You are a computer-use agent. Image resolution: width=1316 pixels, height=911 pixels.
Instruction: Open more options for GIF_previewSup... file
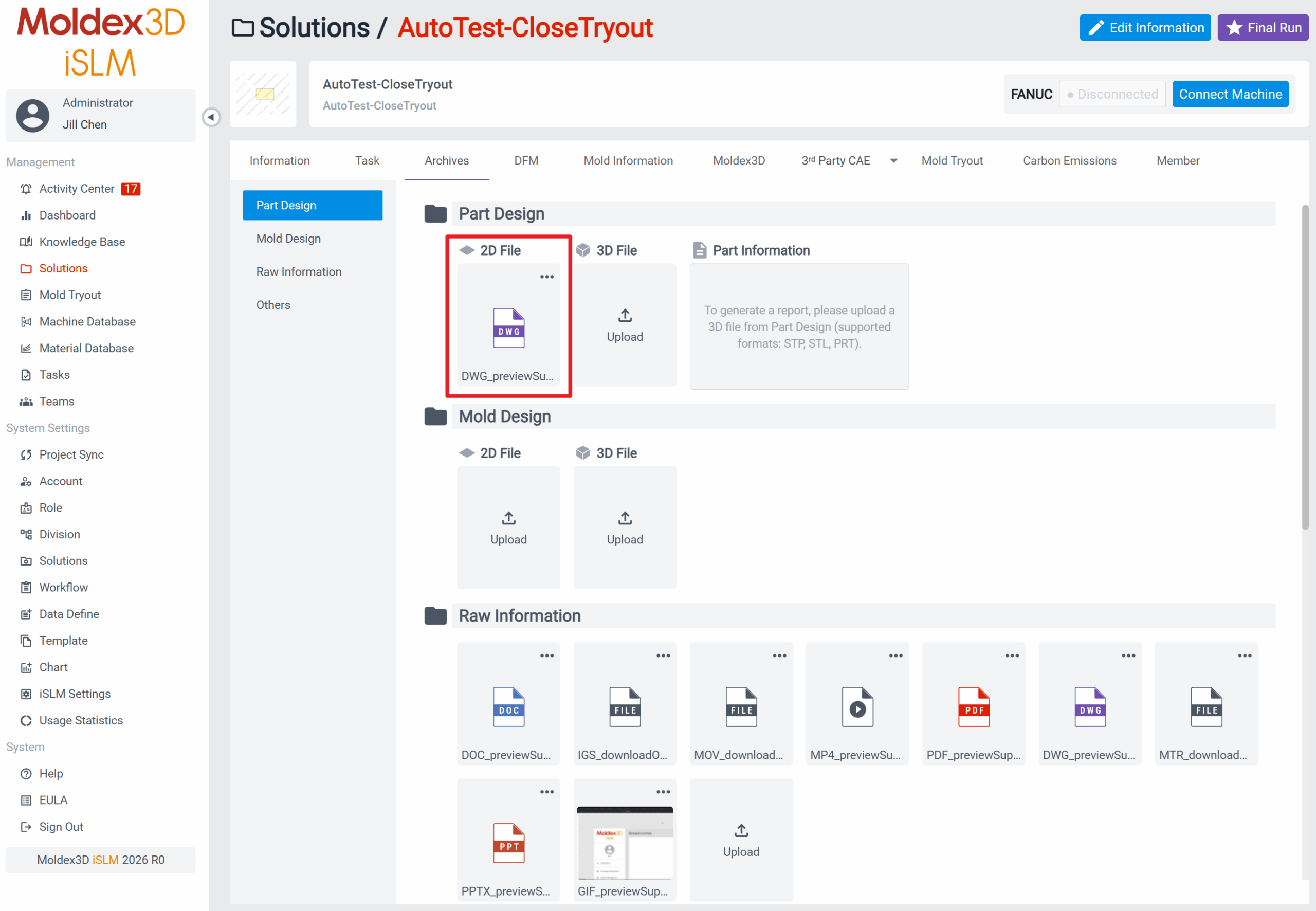pyautogui.click(x=663, y=792)
